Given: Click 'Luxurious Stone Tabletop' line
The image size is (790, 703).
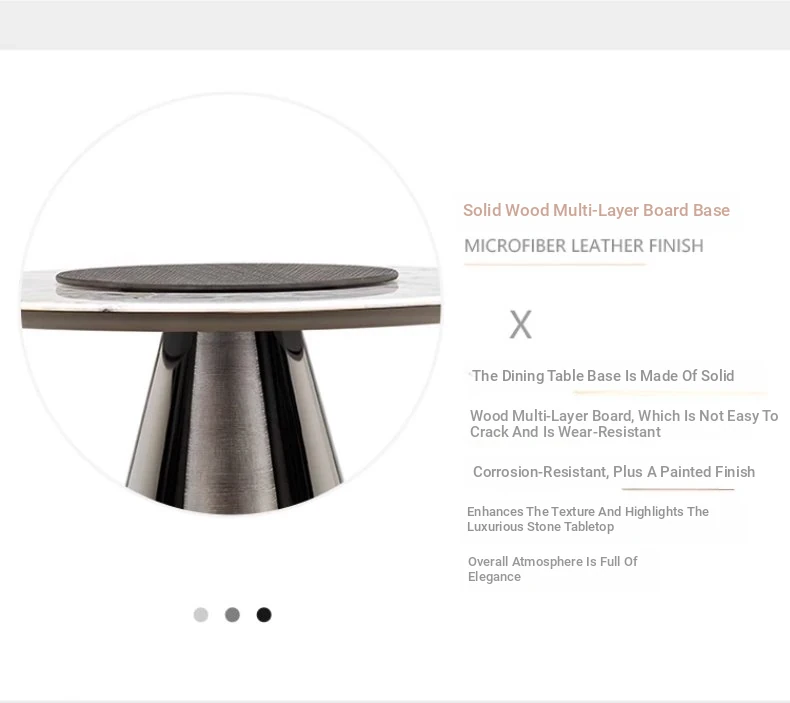Looking at the screenshot, I should [541, 527].
